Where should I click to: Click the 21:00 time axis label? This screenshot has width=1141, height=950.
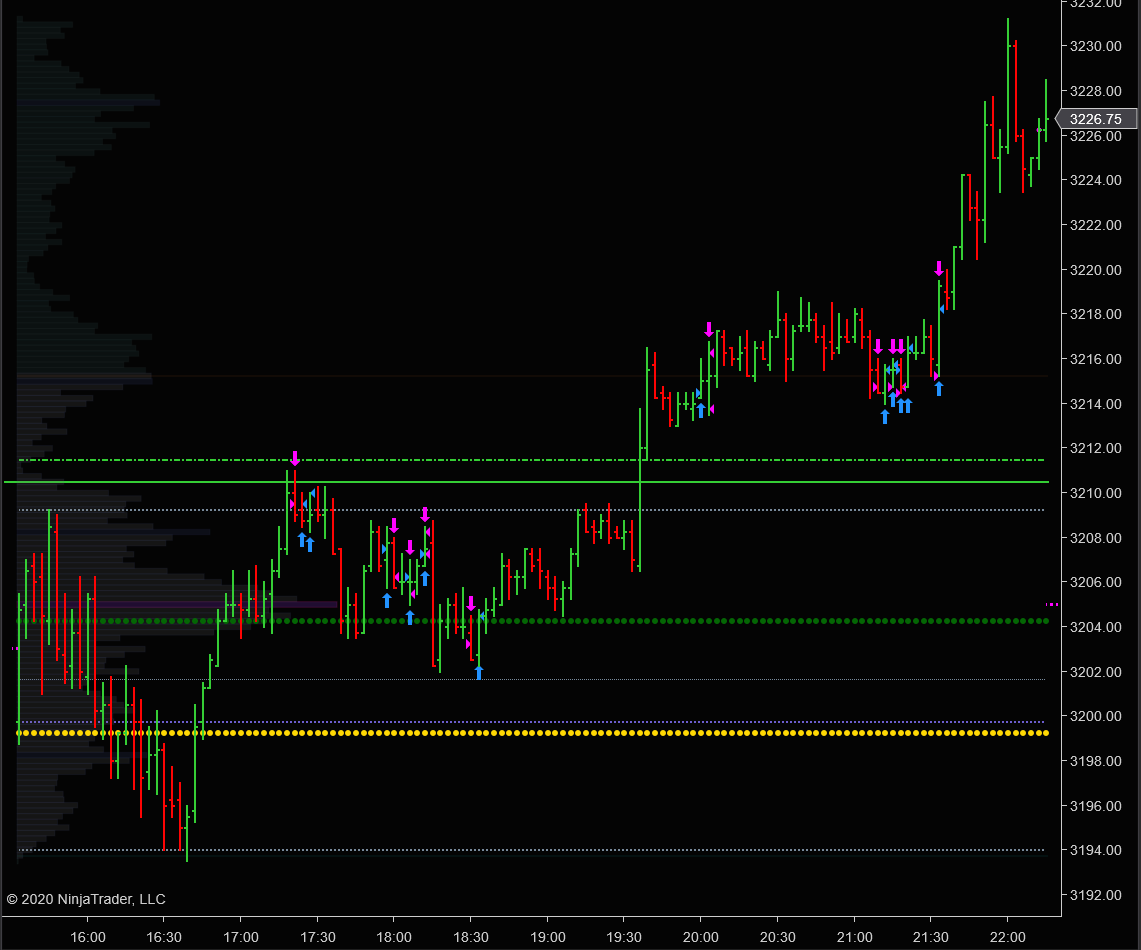tap(854, 937)
